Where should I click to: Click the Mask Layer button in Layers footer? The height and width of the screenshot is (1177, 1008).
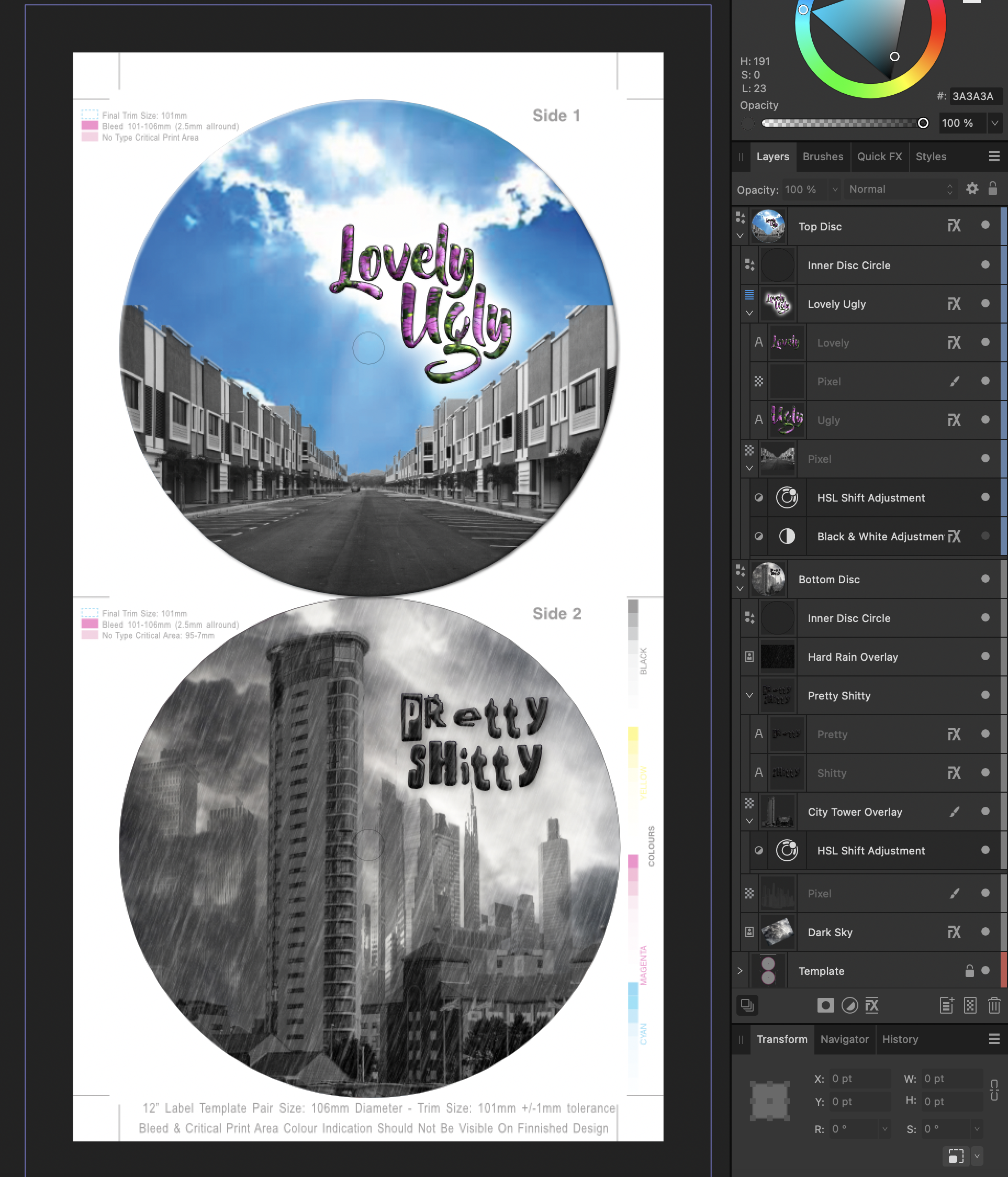click(x=825, y=1005)
